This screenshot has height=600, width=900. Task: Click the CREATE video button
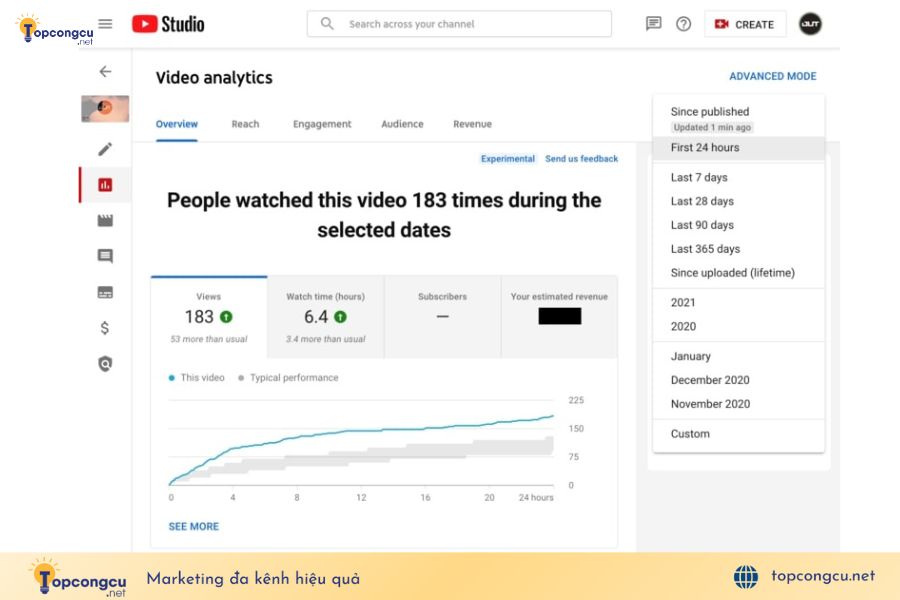coord(744,24)
